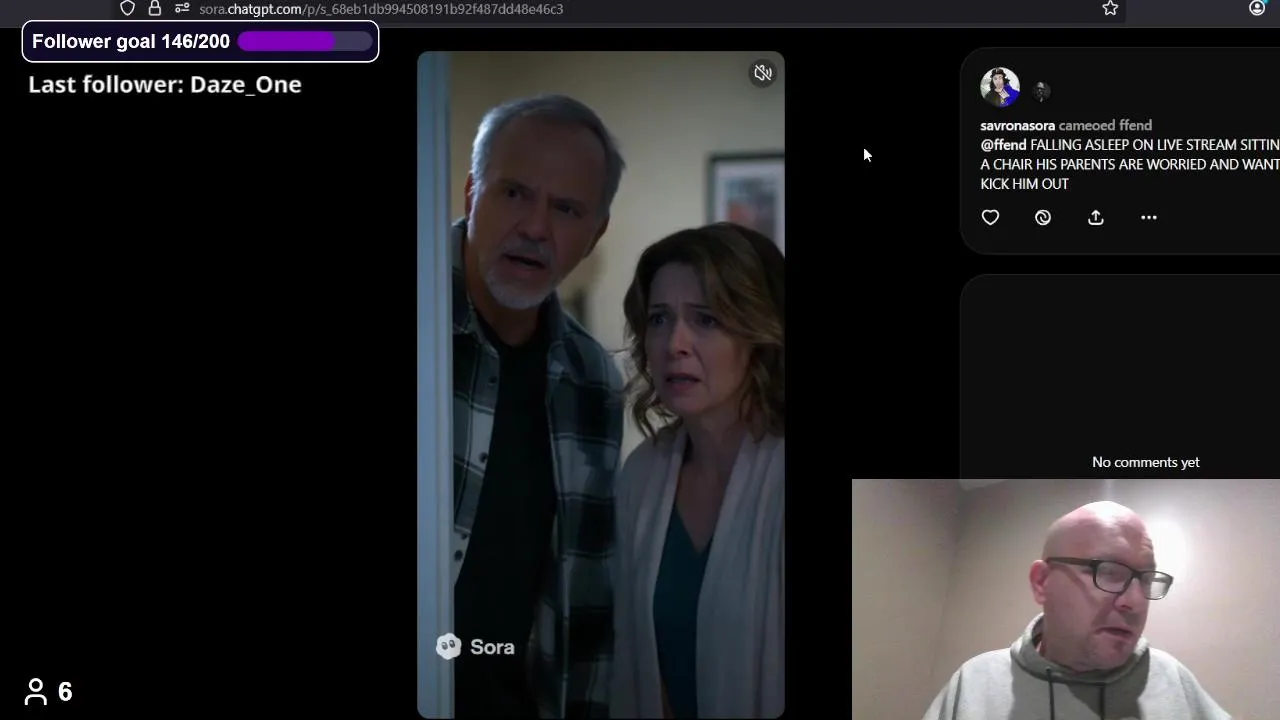Open site permissions icon in address bar
The height and width of the screenshot is (720, 1280).
(x=182, y=8)
